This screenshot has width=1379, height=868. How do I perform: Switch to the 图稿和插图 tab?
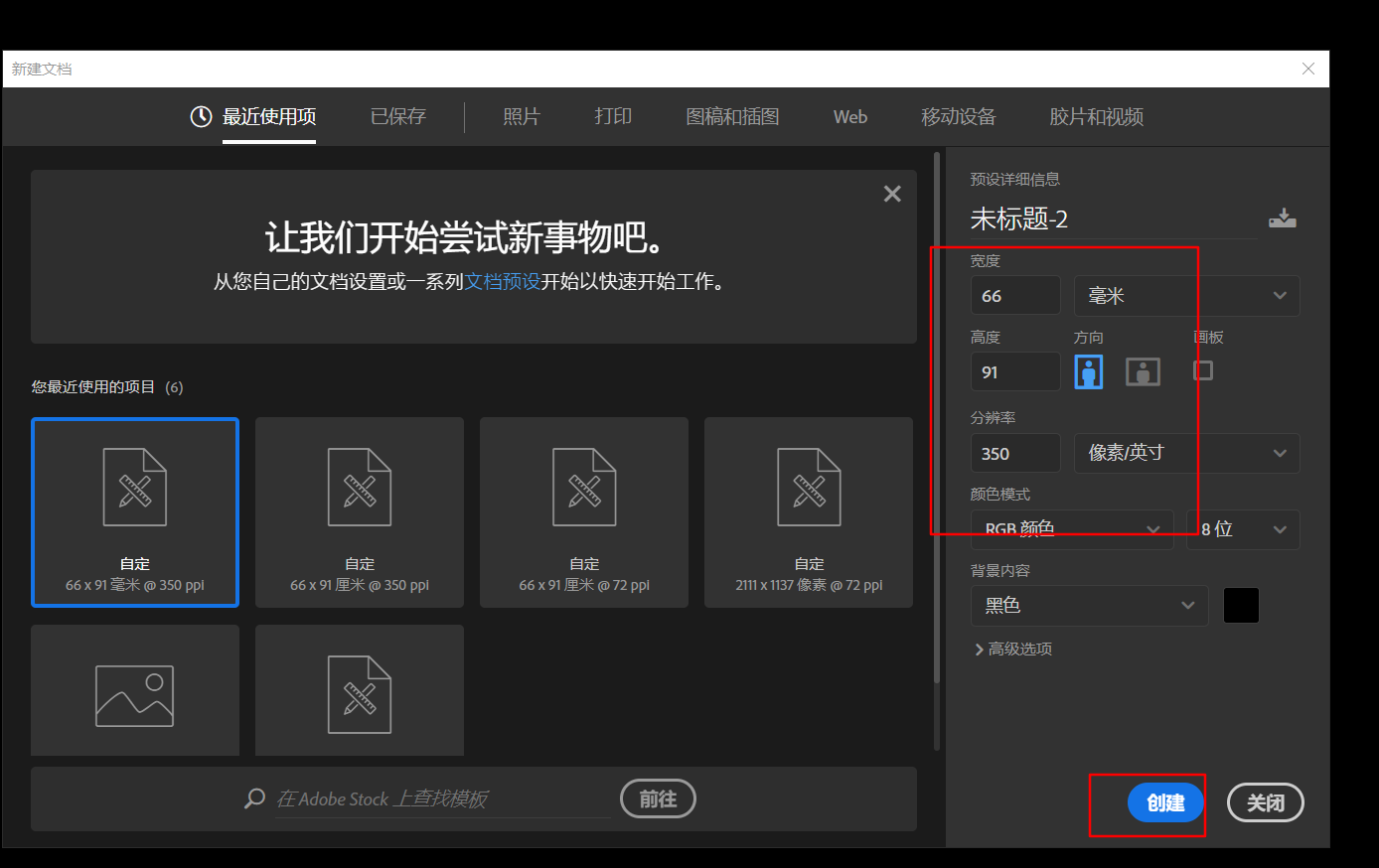click(x=732, y=116)
